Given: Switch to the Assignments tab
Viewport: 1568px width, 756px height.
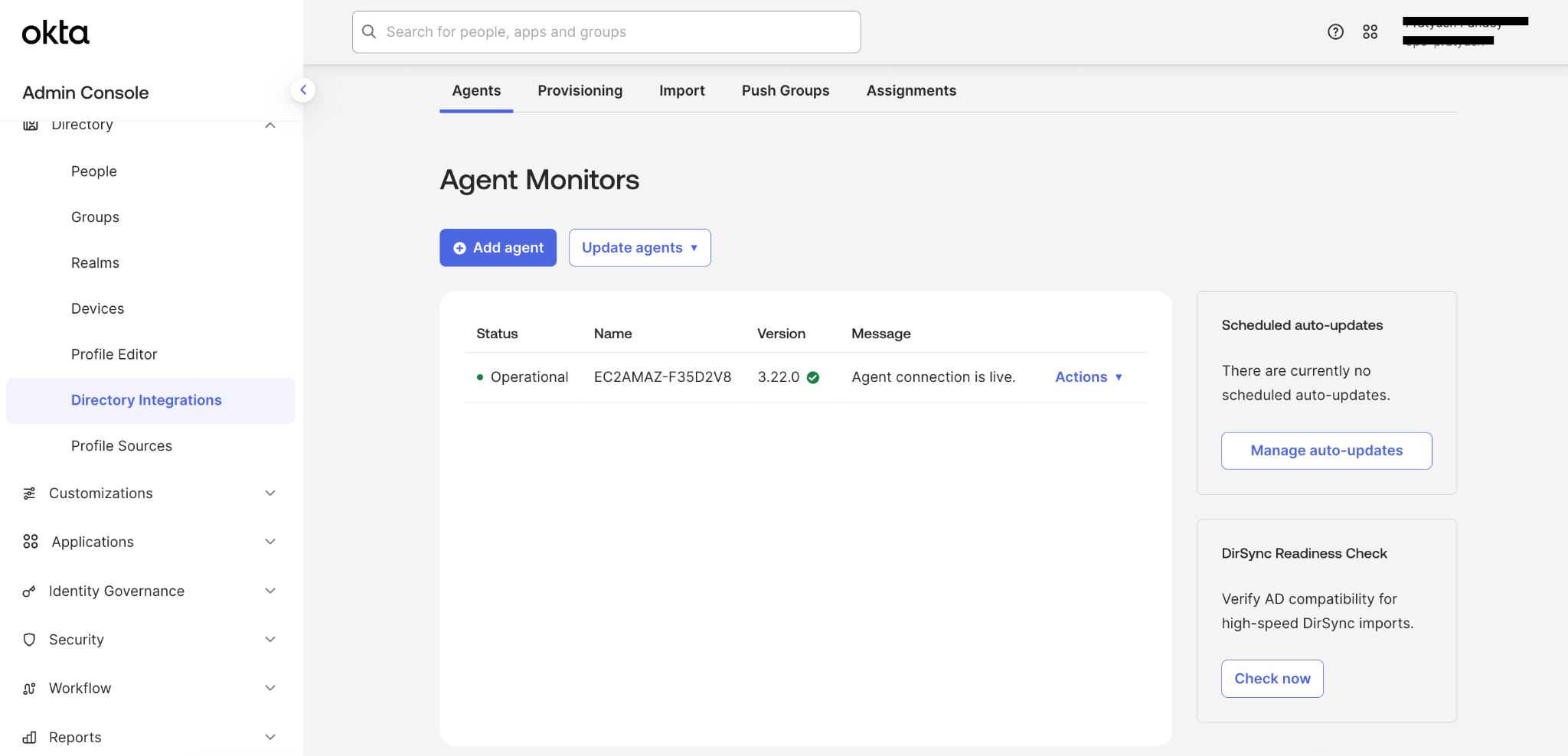Looking at the screenshot, I should (911, 90).
